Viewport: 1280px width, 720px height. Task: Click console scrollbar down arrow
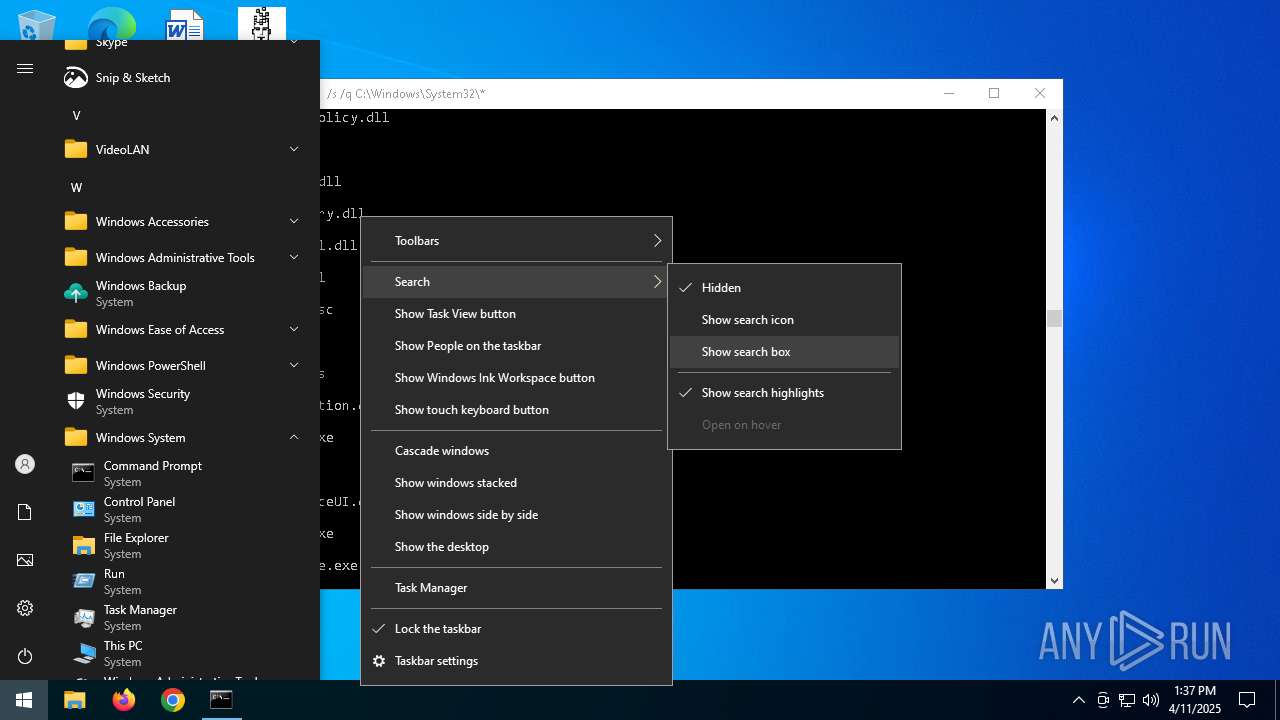click(1054, 581)
